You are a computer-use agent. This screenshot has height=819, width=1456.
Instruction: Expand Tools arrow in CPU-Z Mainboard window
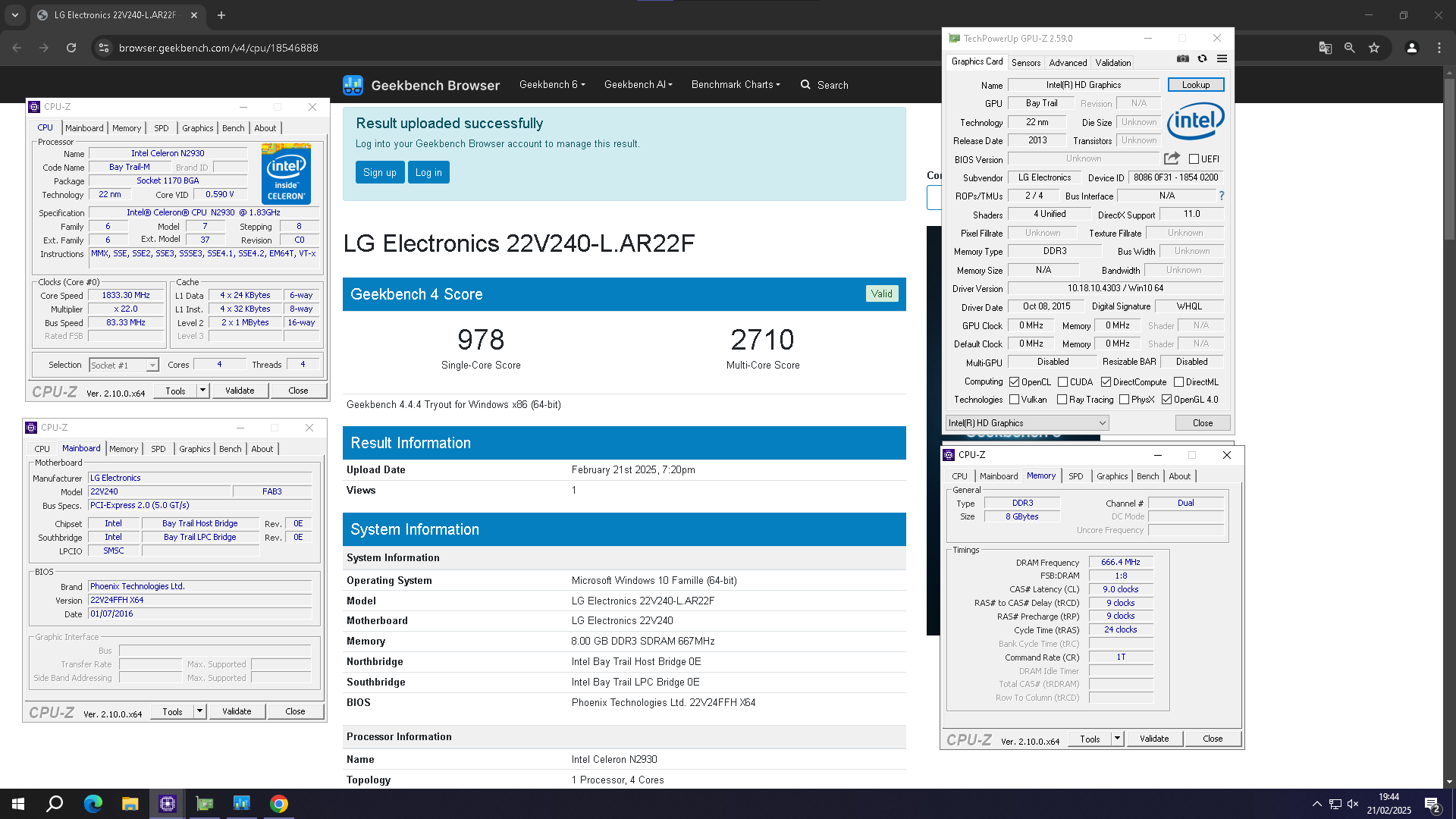199,711
